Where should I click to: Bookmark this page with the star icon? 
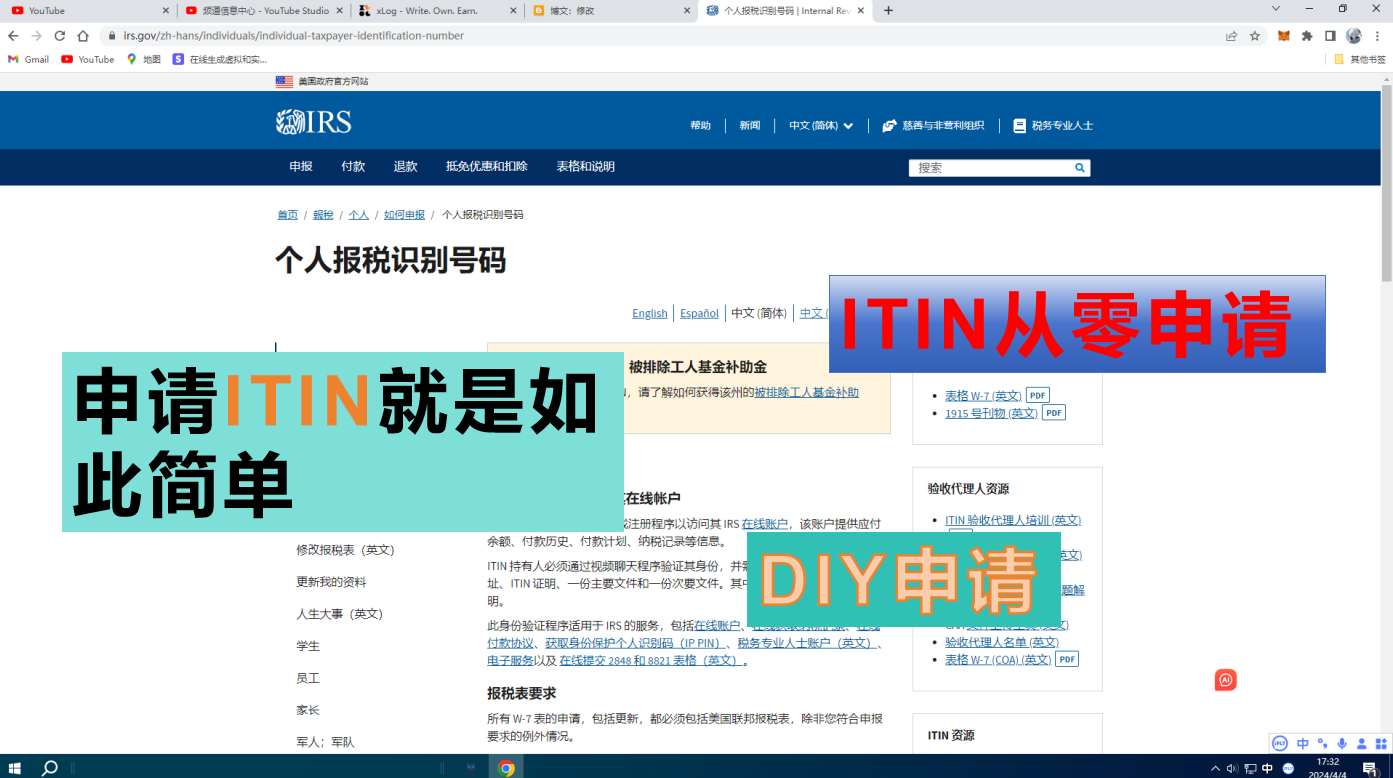pos(1255,36)
